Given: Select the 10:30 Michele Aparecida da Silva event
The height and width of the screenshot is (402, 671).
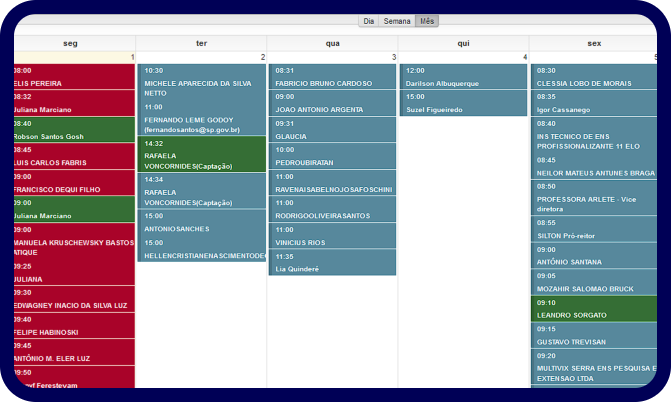Looking at the screenshot, I should 201,82.
